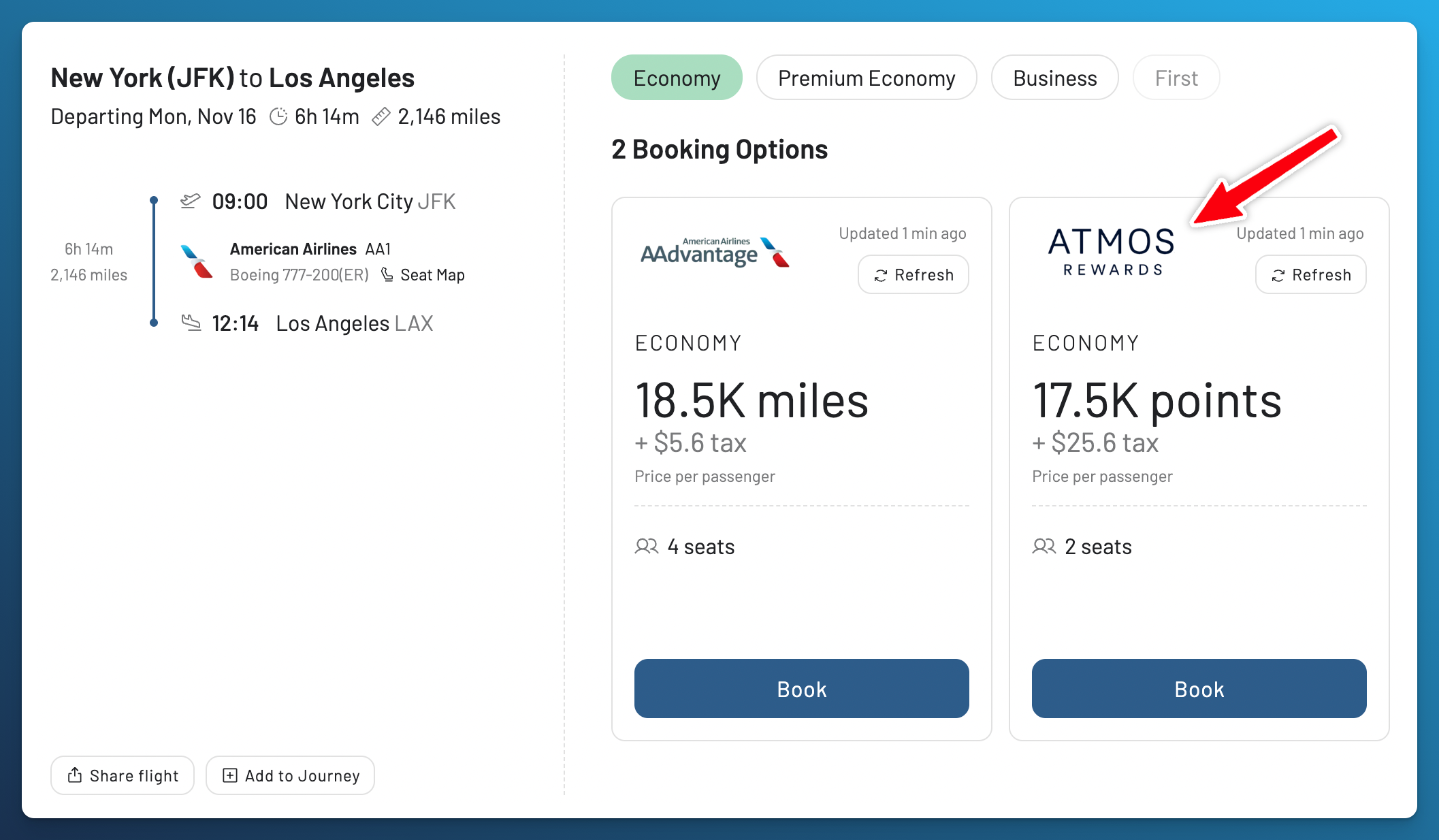Click the landing plane icon beside 12:14
The image size is (1439, 840).
(191, 323)
